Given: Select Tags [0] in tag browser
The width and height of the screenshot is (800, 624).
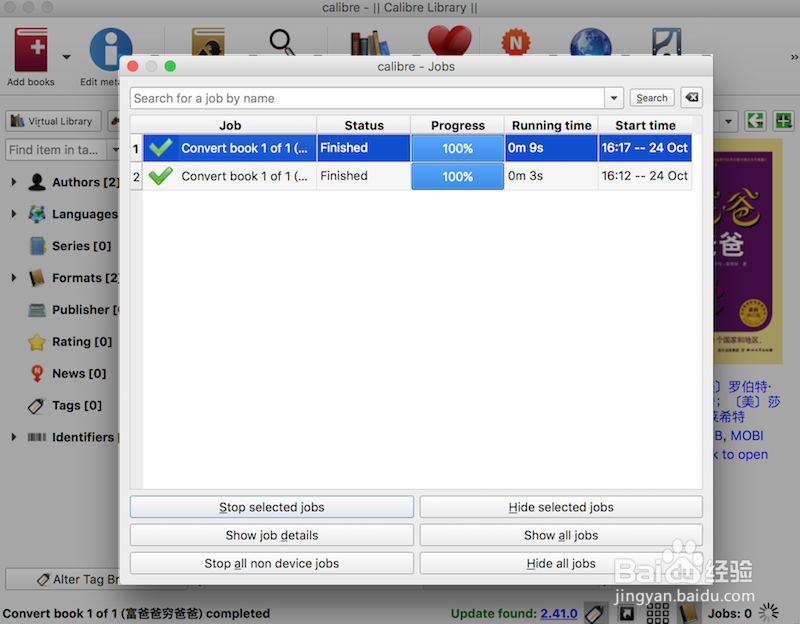Looking at the screenshot, I should pos(77,405).
